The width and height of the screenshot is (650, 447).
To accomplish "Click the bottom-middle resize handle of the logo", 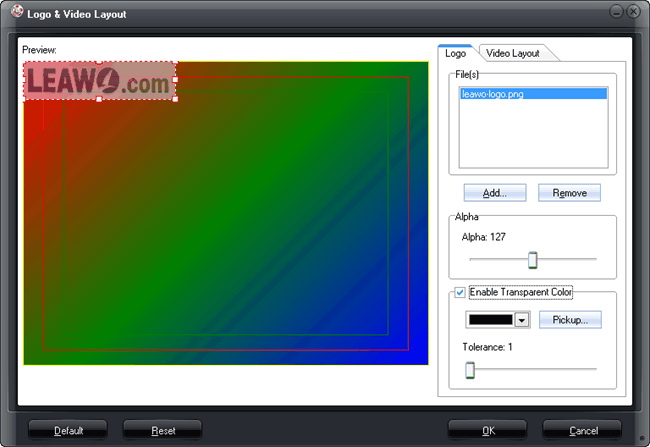I will click(x=99, y=99).
